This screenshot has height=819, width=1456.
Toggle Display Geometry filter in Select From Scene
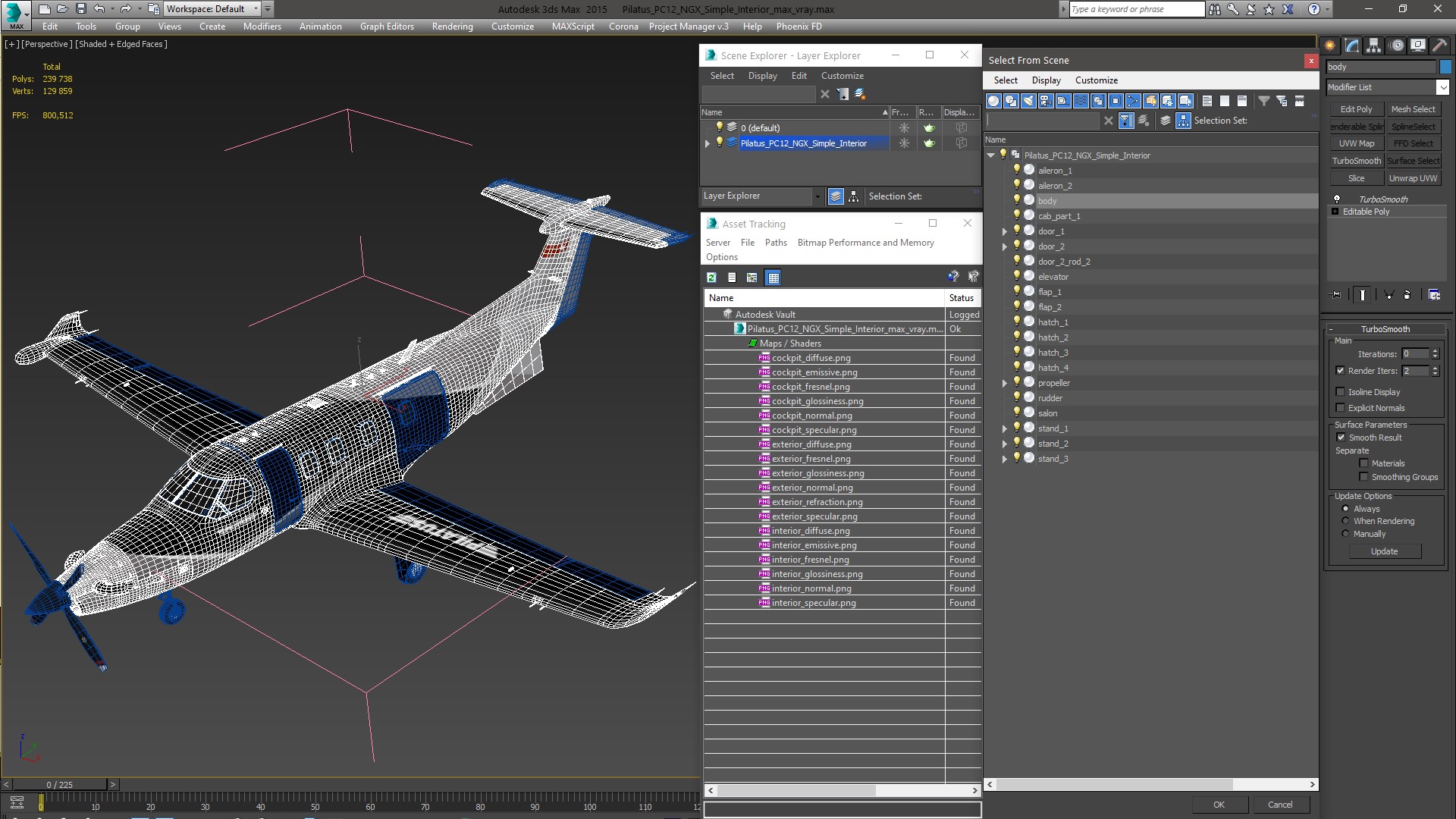tap(993, 101)
